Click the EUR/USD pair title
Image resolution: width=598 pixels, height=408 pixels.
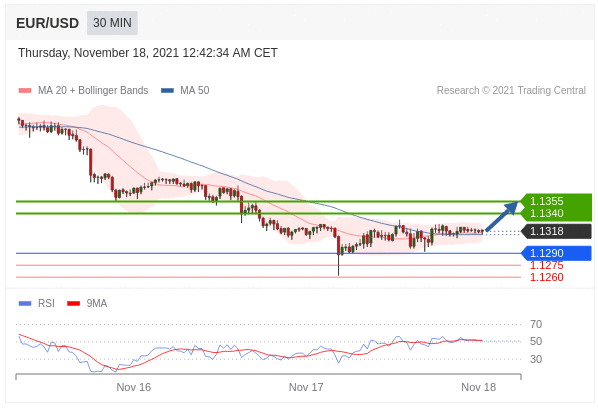point(47,23)
